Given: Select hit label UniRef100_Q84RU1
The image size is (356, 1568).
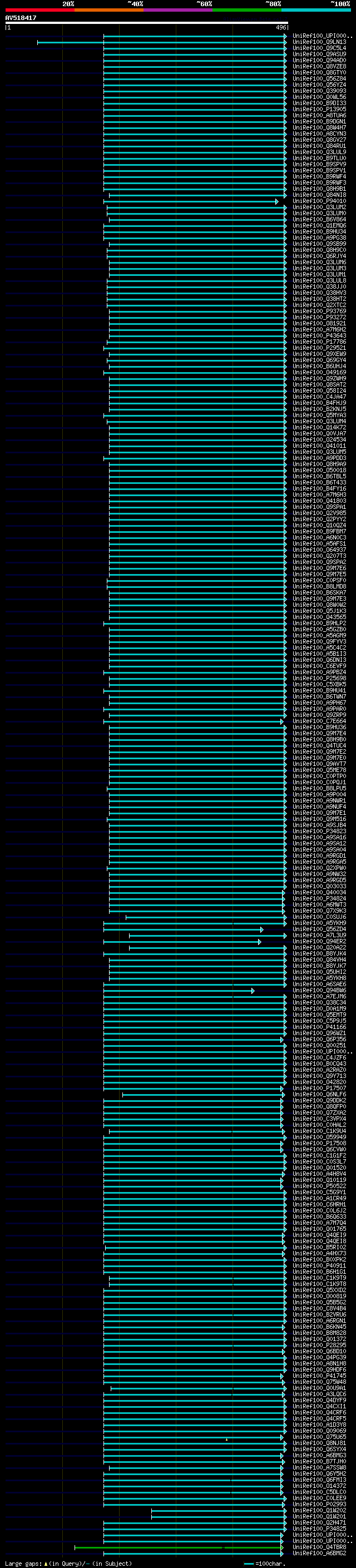Looking at the screenshot, I should point(319,146).
